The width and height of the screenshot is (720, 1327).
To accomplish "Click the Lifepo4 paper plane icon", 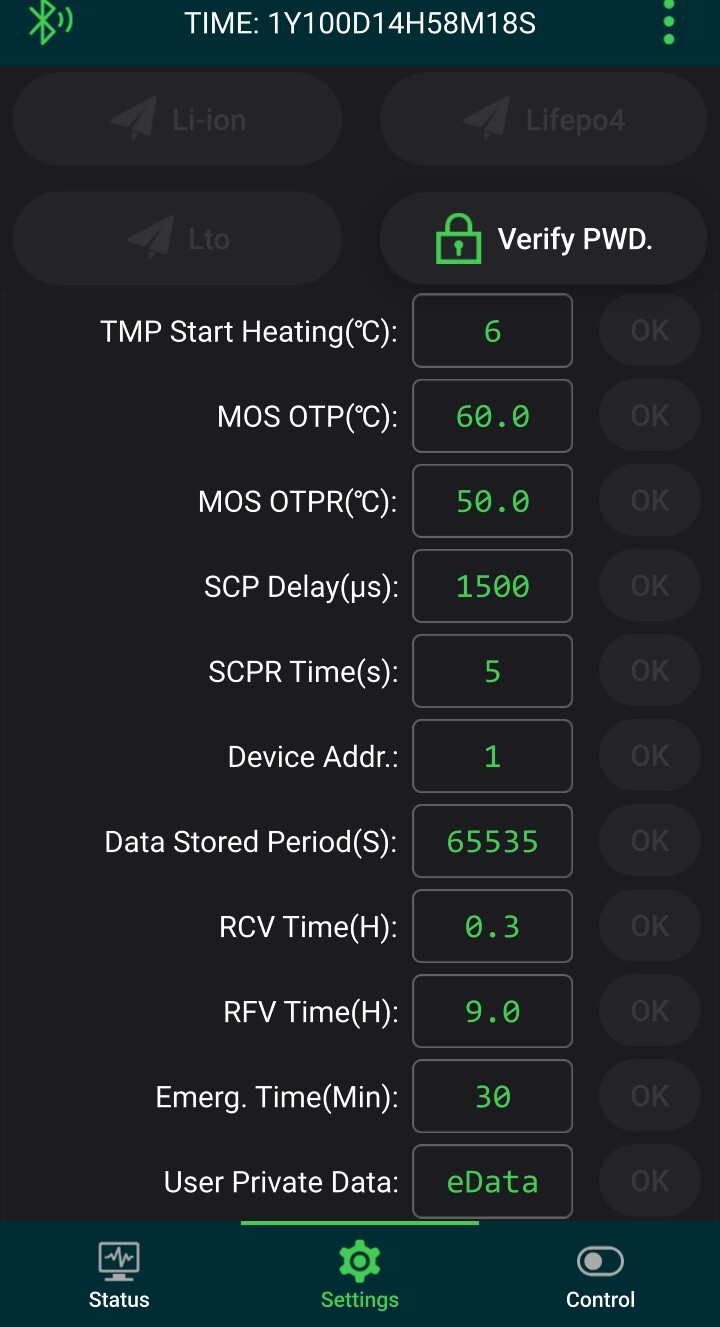I will (x=487, y=121).
